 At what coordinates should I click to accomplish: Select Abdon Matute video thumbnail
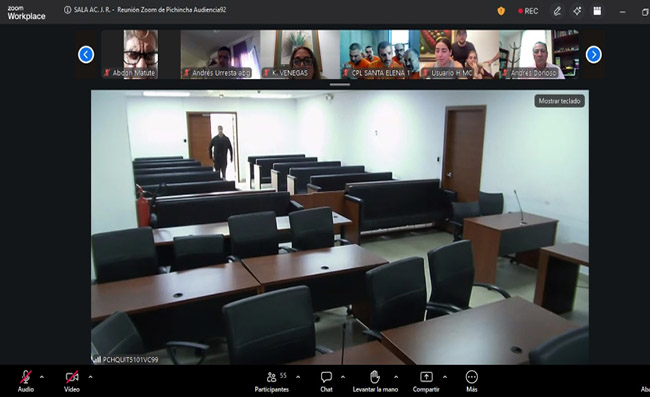141,54
